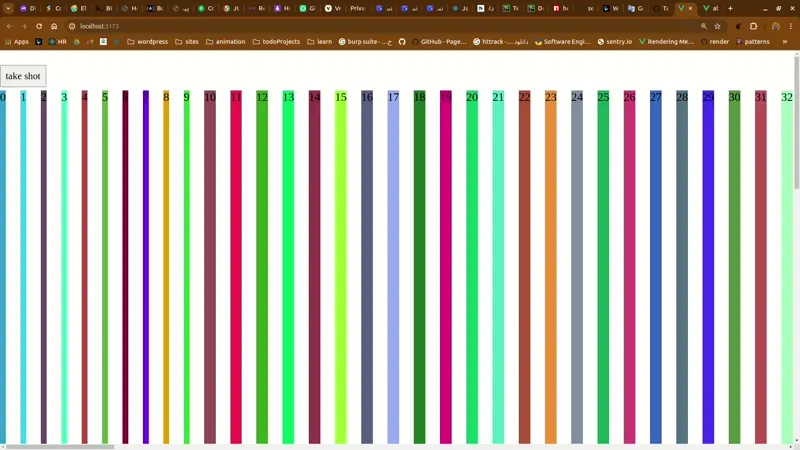800x450 pixels.
Task: Switch to the 'Gi' green icon tab
Action: 308,8
